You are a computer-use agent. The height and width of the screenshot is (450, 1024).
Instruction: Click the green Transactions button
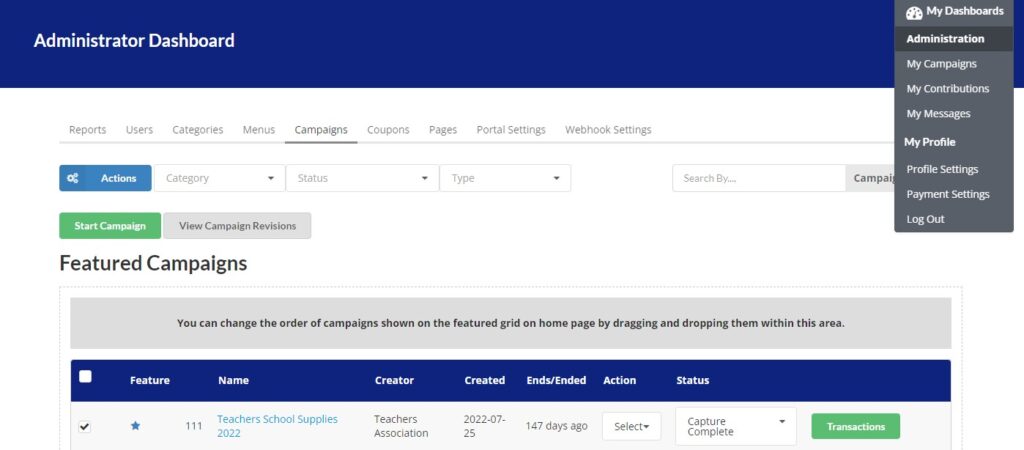[x=856, y=426]
